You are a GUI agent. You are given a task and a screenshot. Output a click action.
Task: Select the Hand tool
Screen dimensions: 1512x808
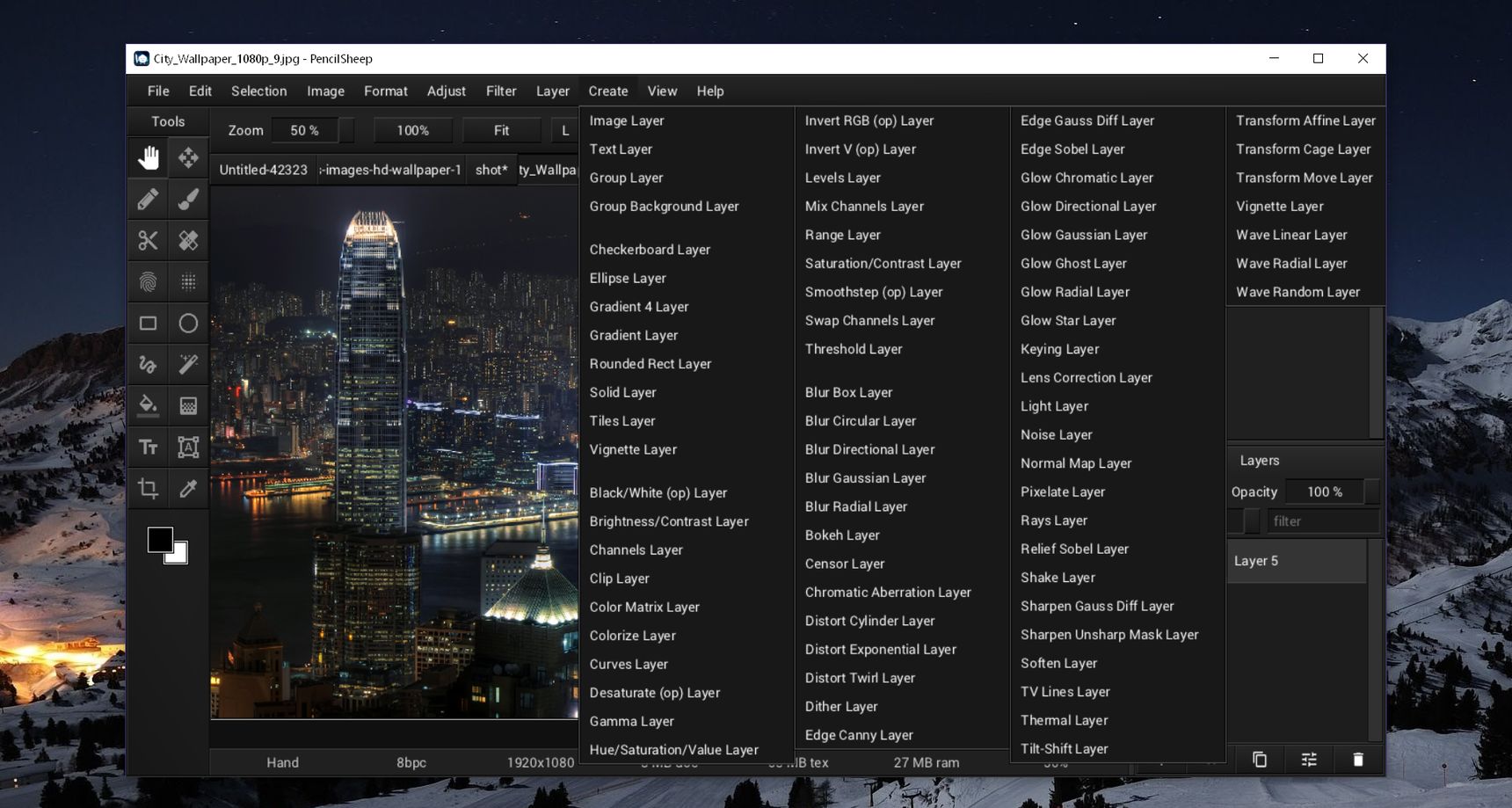[148, 158]
